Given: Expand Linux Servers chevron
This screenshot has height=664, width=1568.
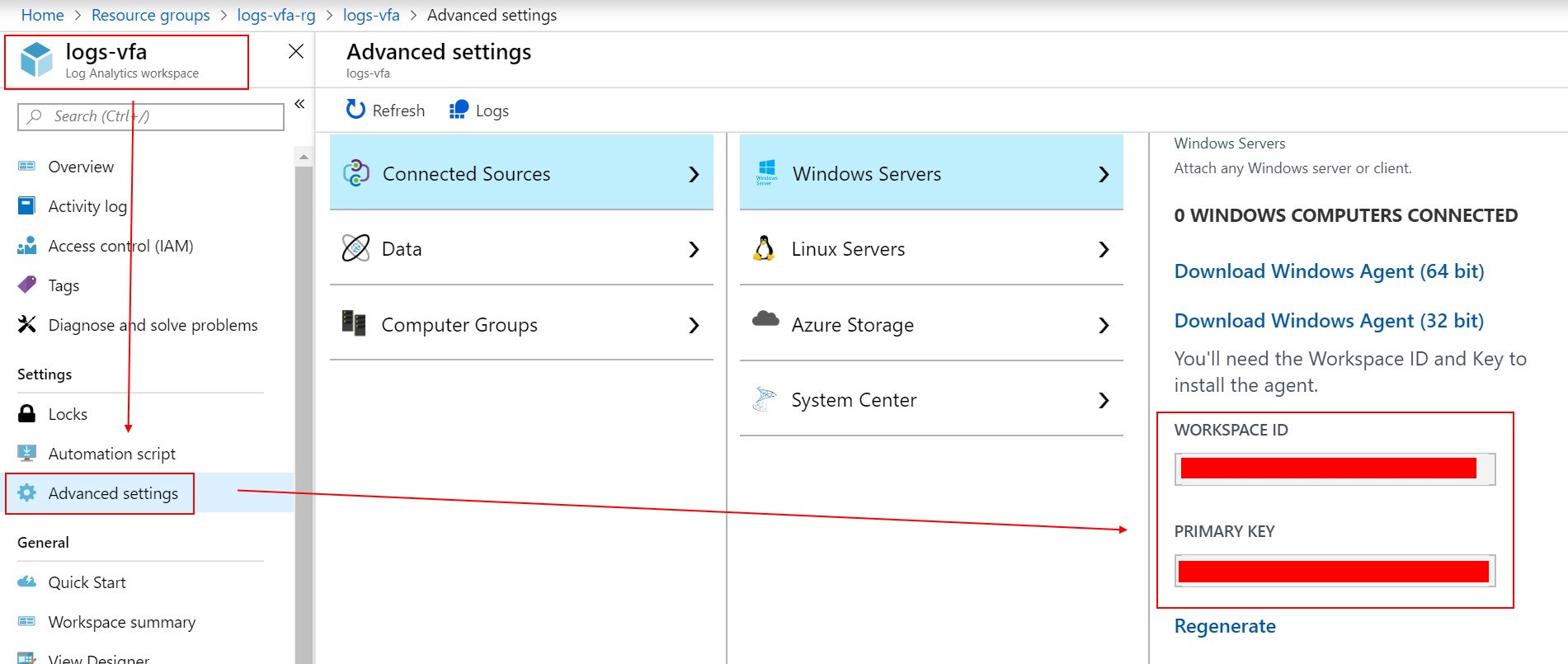Looking at the screenshot, I should 1104,250.
